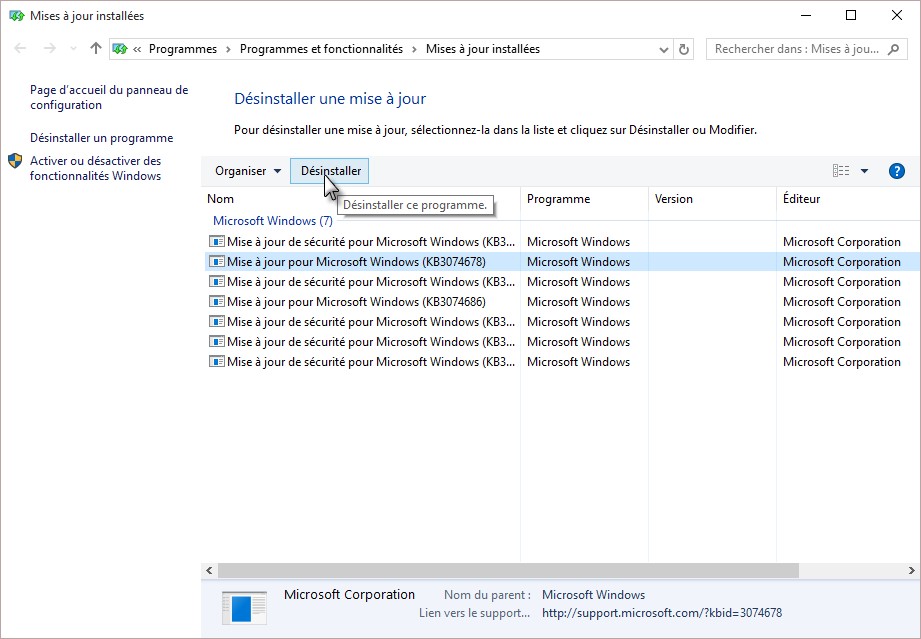The image size is (921, 639).
Task: Click the KB3074686 update row icon
Action: tap(217, 302)
